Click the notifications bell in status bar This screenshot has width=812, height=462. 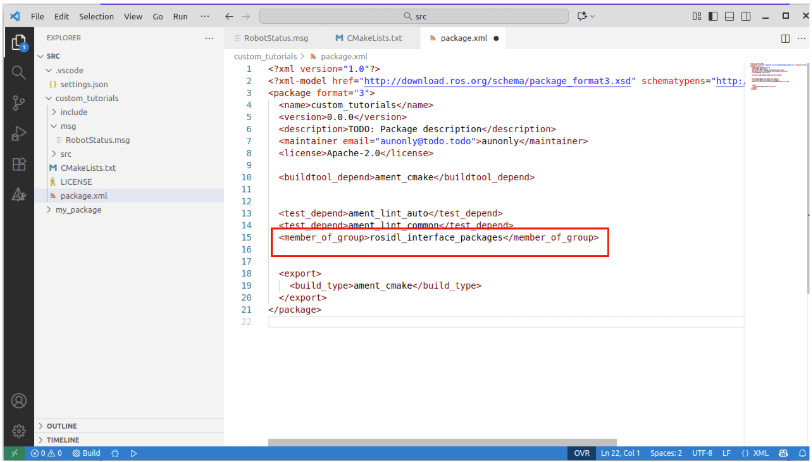(802, 453)
